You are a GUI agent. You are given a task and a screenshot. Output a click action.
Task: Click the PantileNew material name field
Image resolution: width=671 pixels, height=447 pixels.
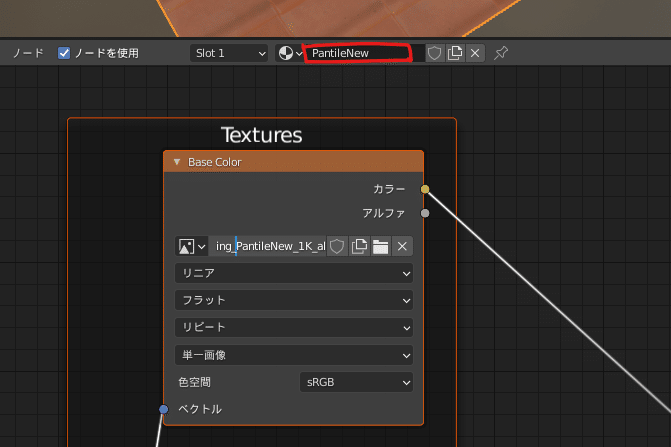click(365, 53)
